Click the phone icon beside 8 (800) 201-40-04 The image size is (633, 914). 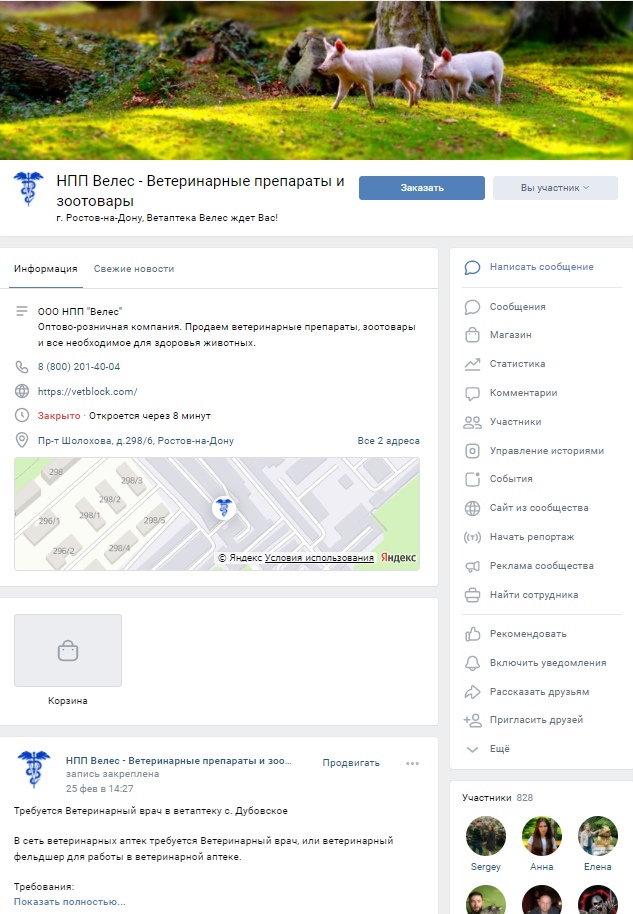click(x=22, y=367)
